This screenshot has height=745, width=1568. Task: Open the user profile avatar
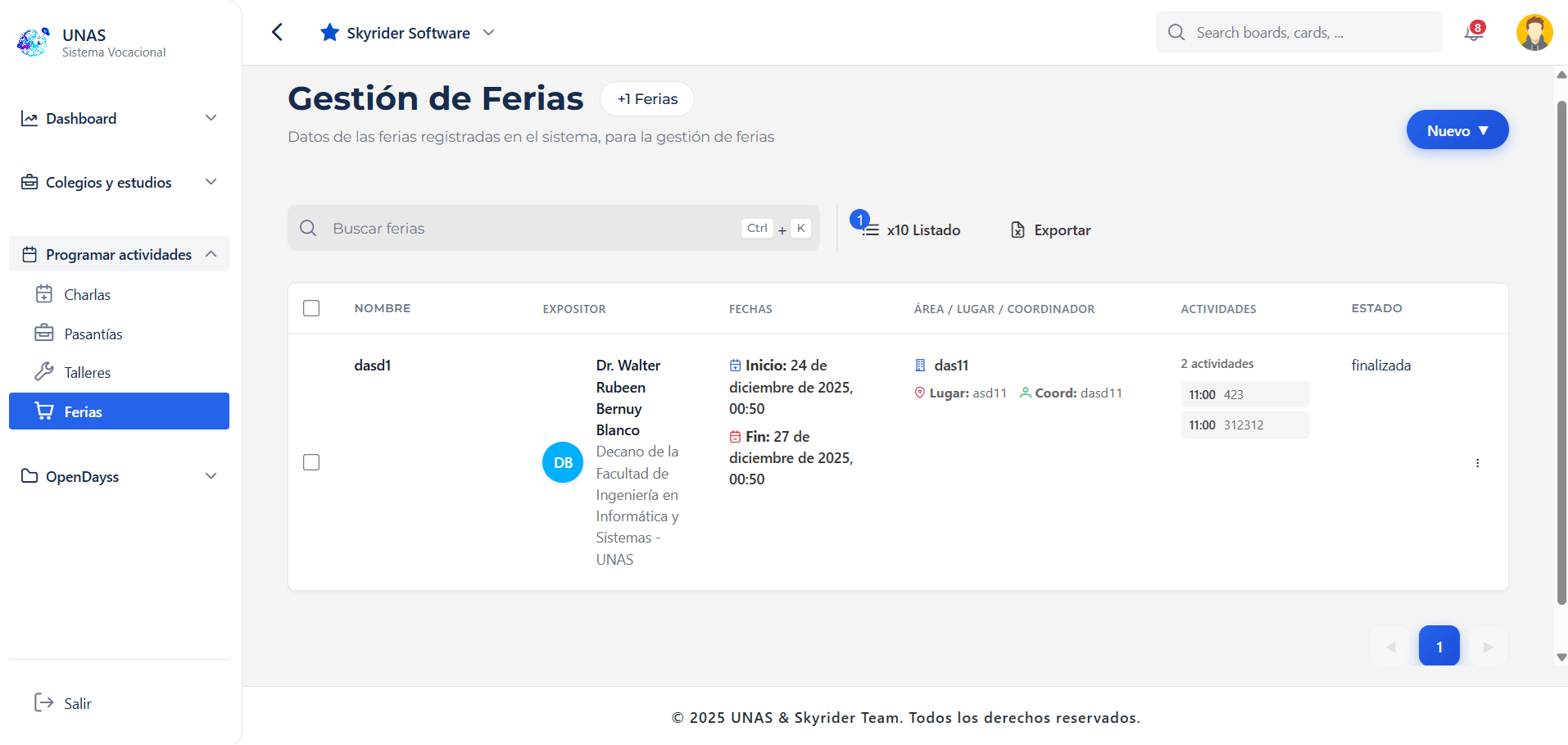1534,33
